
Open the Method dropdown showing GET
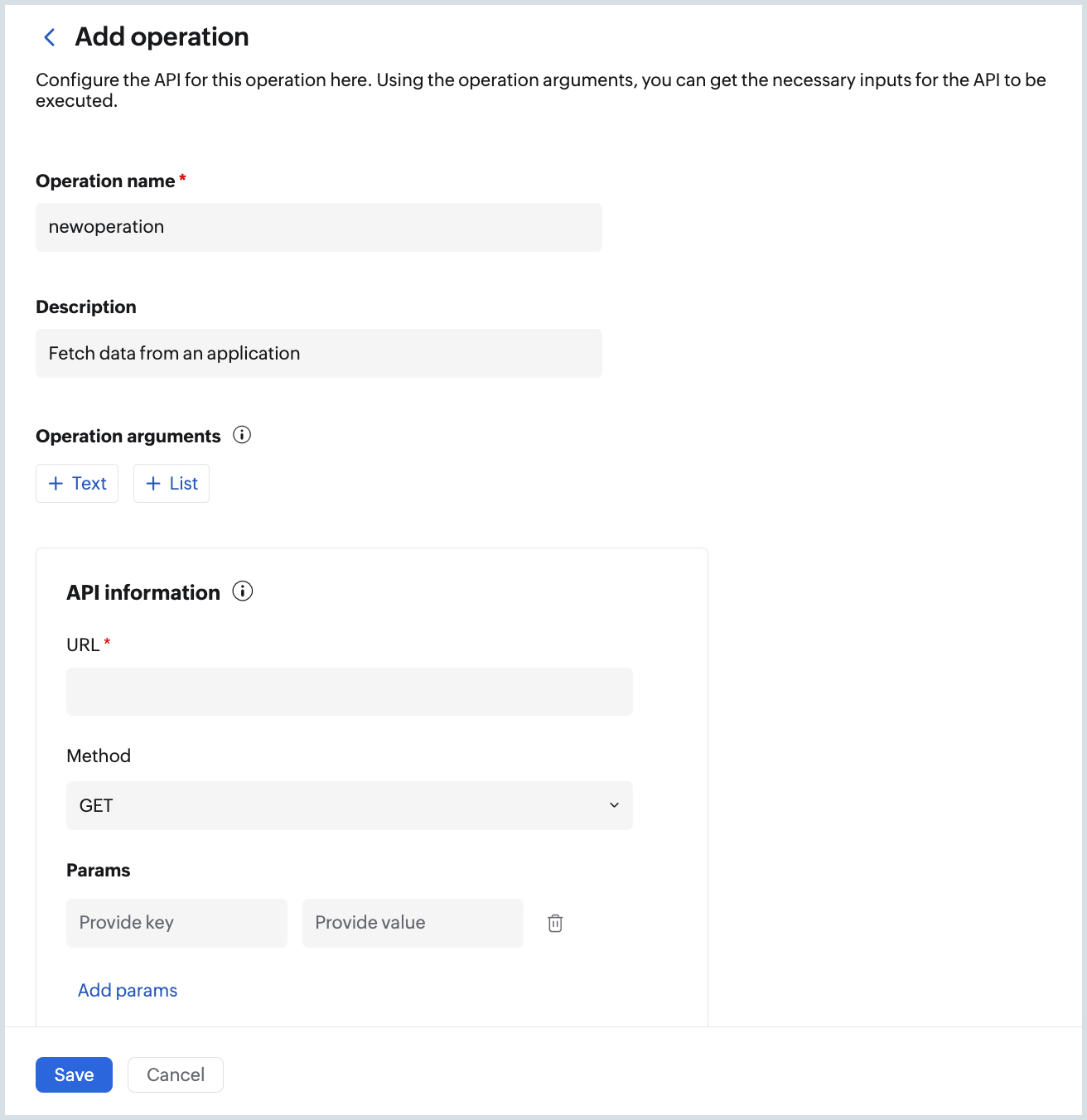tap(349, 805)
